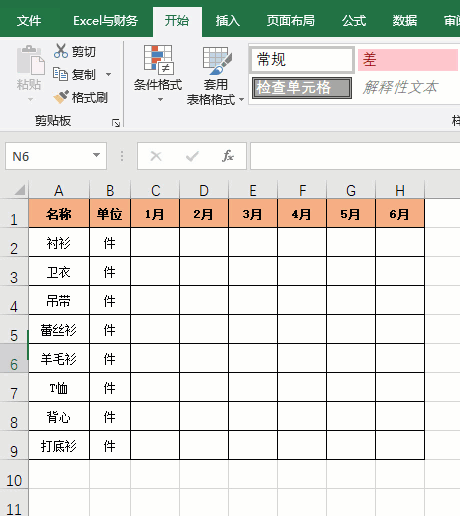Switch to Excel与财务 tab
The height and width of the screenshot is (516, 460).
[x=105, y=21]
